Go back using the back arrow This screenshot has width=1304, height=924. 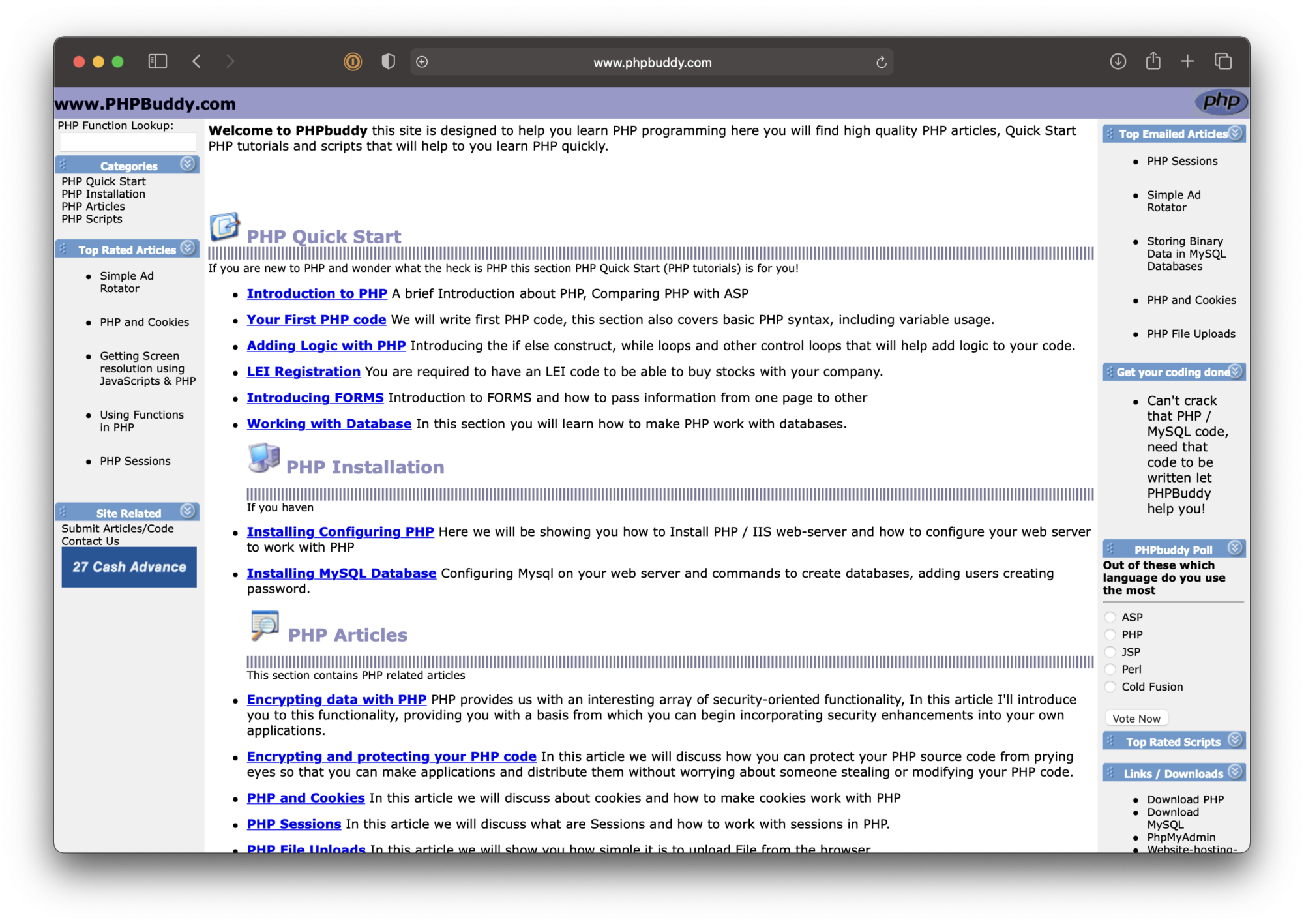coord(197,61)
